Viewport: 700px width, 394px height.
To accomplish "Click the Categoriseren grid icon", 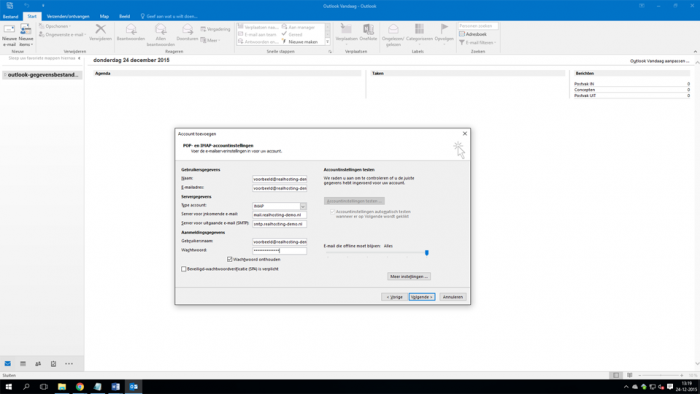I will 419,29.
